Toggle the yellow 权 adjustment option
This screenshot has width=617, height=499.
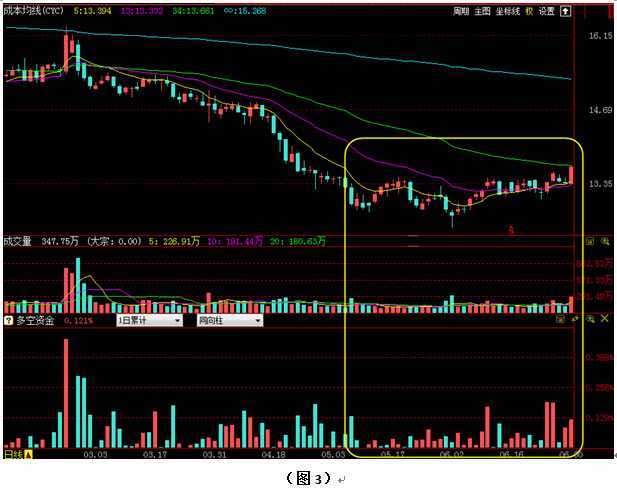tap(530, 11)
